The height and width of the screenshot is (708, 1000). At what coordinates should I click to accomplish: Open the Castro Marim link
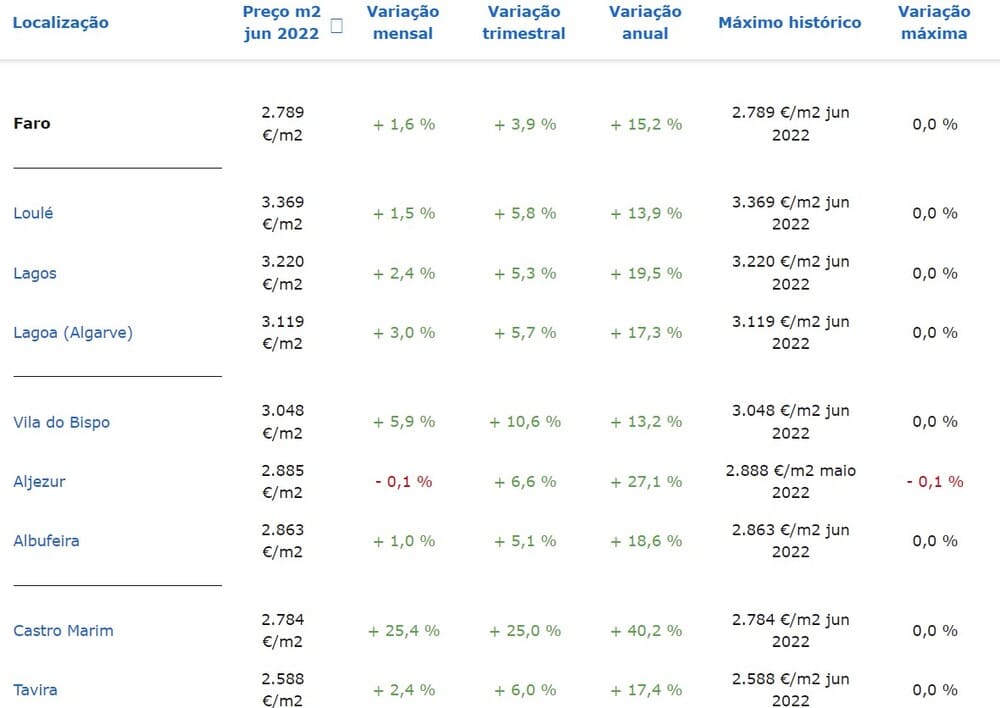click(63, 631)
